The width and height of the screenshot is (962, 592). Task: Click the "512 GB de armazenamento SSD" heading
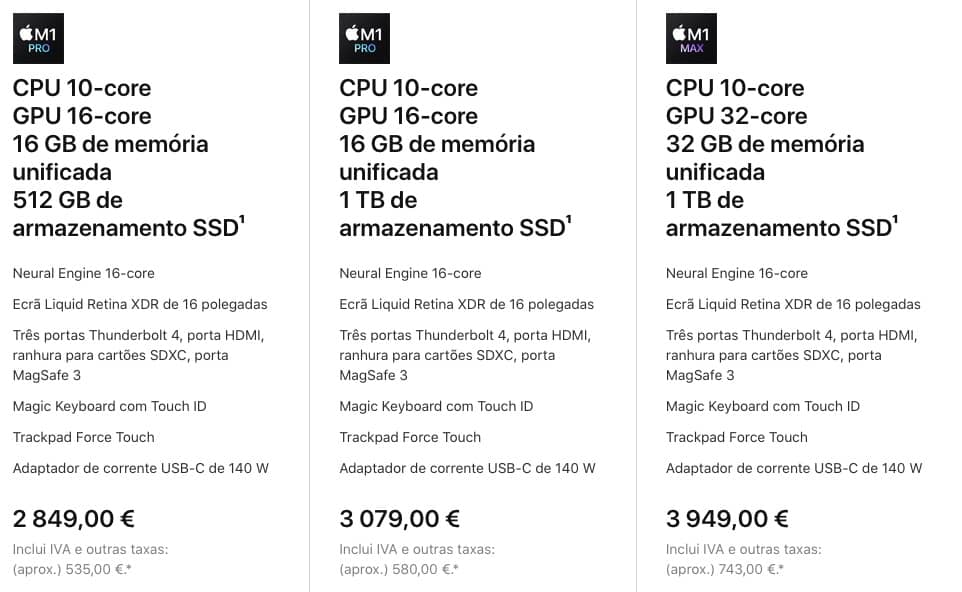click(x=125, y=214)
